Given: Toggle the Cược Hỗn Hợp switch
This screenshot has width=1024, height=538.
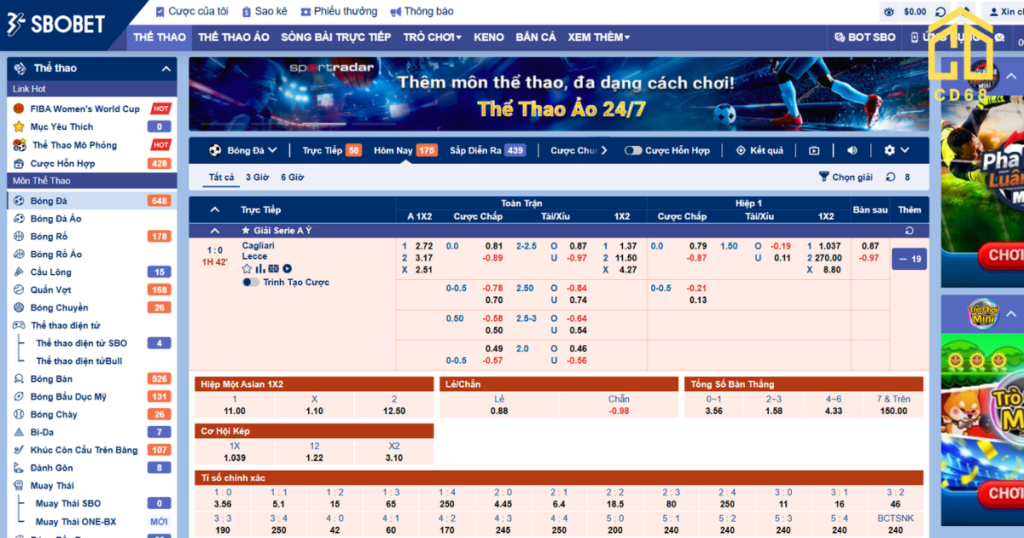Looking at the screenshot, I should coord(632,150).
